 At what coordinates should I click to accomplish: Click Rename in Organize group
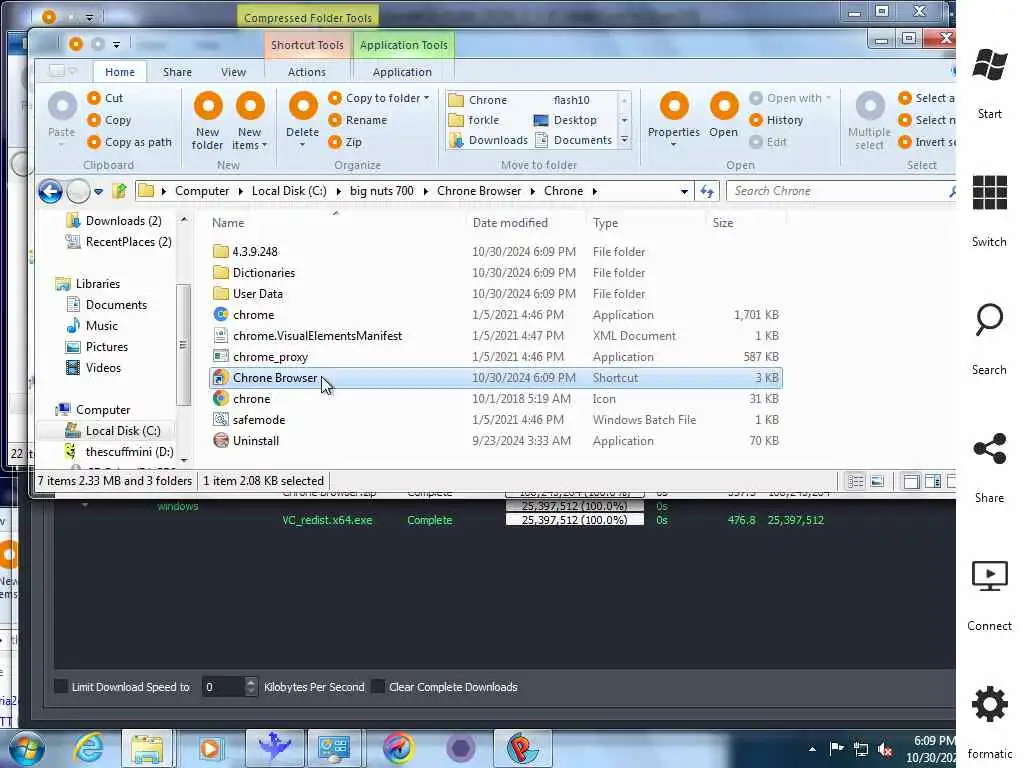click(x=358, y=120)
